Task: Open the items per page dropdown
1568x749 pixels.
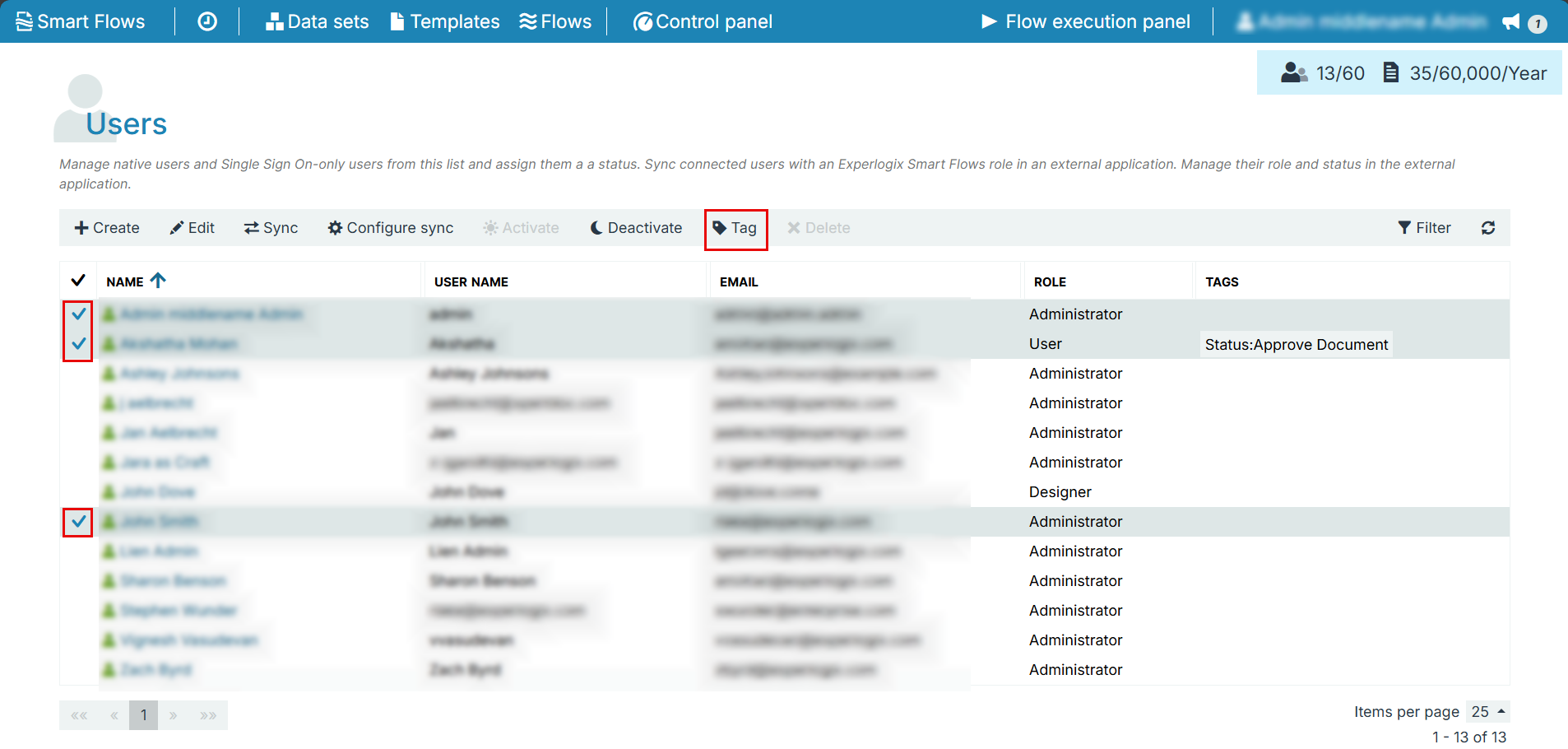Action: [x=1488, y=712]
